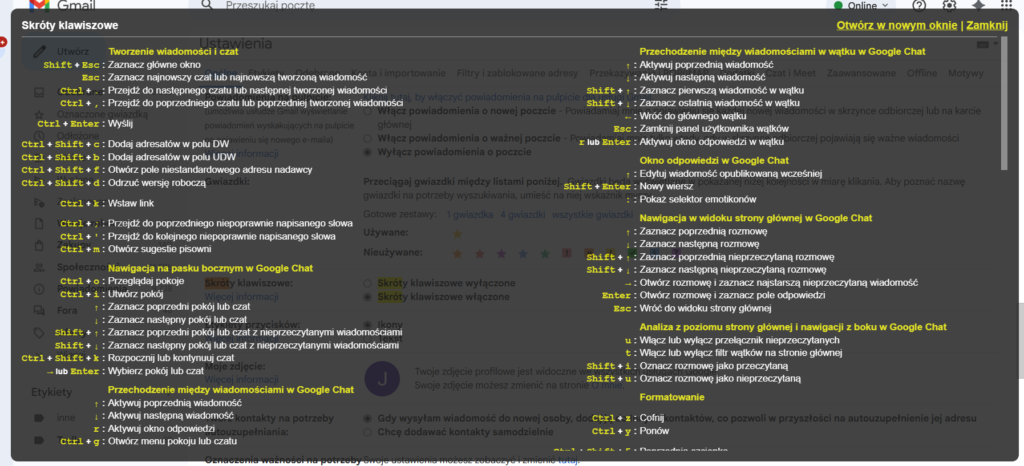
Task: Click 'Włącz lub wyłącz filtr wątków na stronie głównej'
Action: click(741, 353)
